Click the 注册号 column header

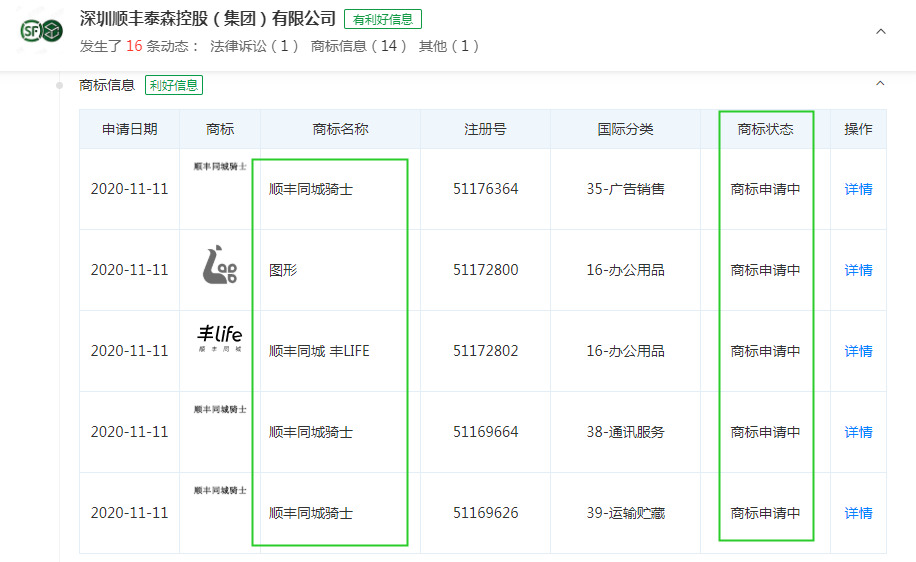point(485,129)
